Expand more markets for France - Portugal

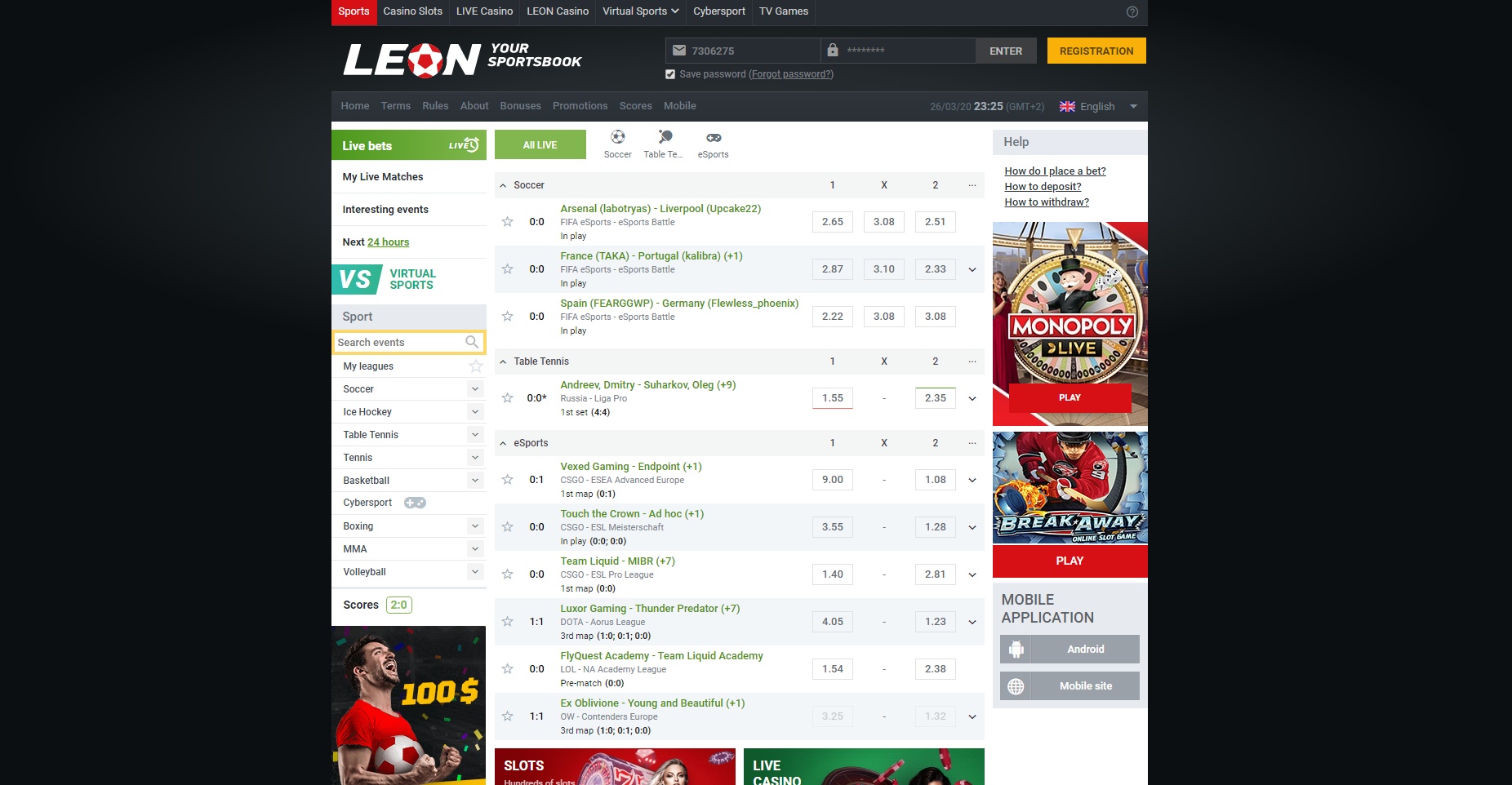tap(972, 269)
